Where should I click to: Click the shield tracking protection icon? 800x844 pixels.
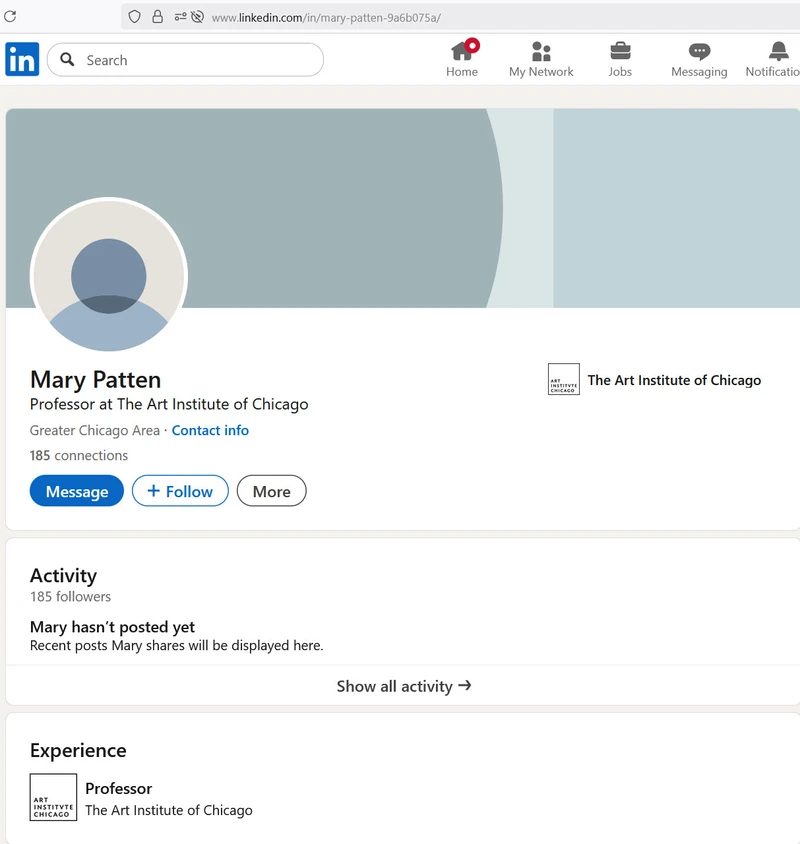point(135,17)
